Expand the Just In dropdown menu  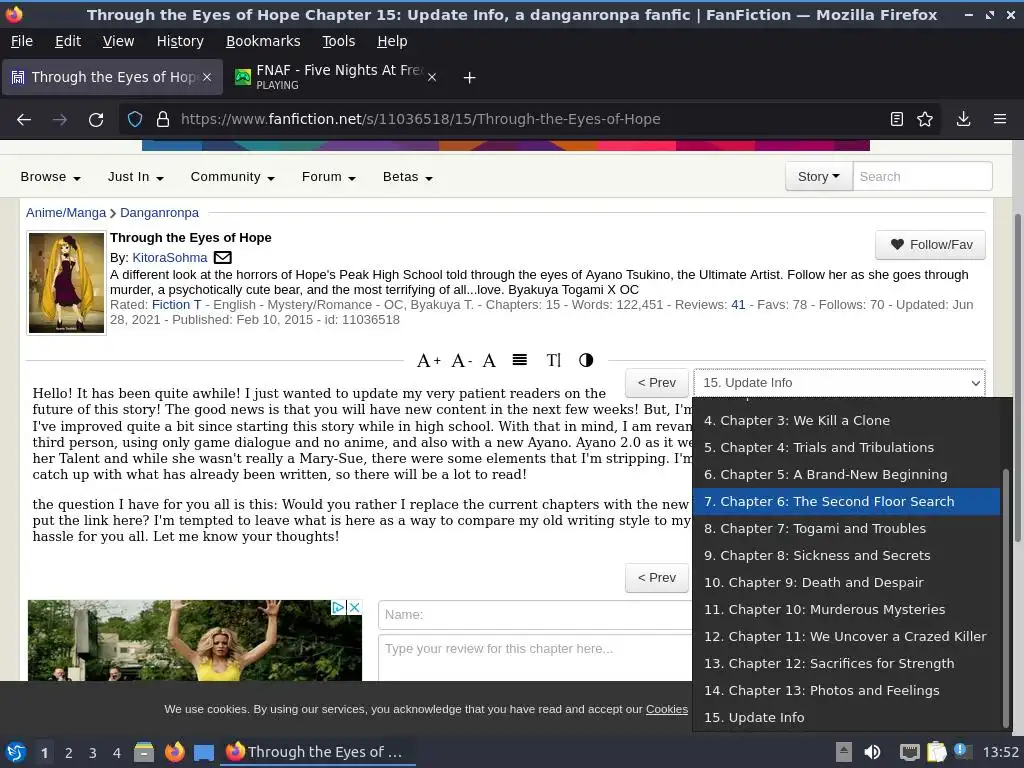pyautogui.click(x=136, y=177)
